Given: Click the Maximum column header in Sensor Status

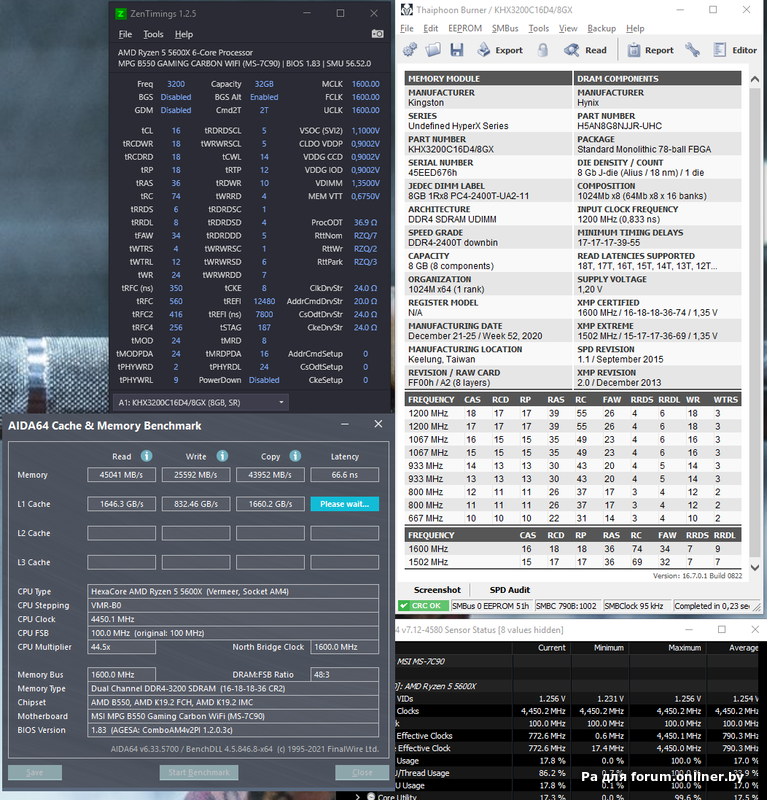Looking at the screenshot, I should point(684,648).
